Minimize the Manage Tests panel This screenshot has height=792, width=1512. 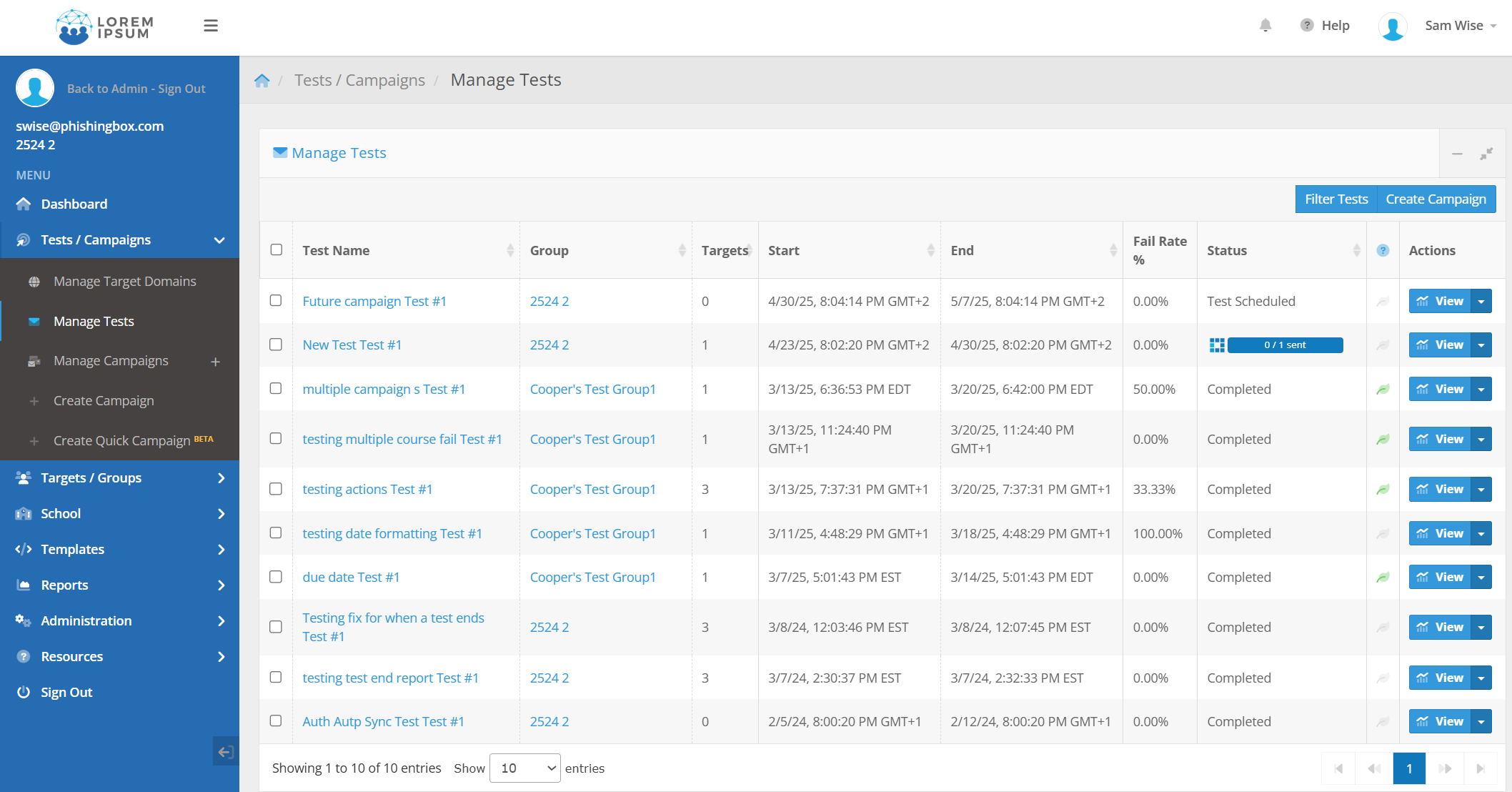[1457, 154]
